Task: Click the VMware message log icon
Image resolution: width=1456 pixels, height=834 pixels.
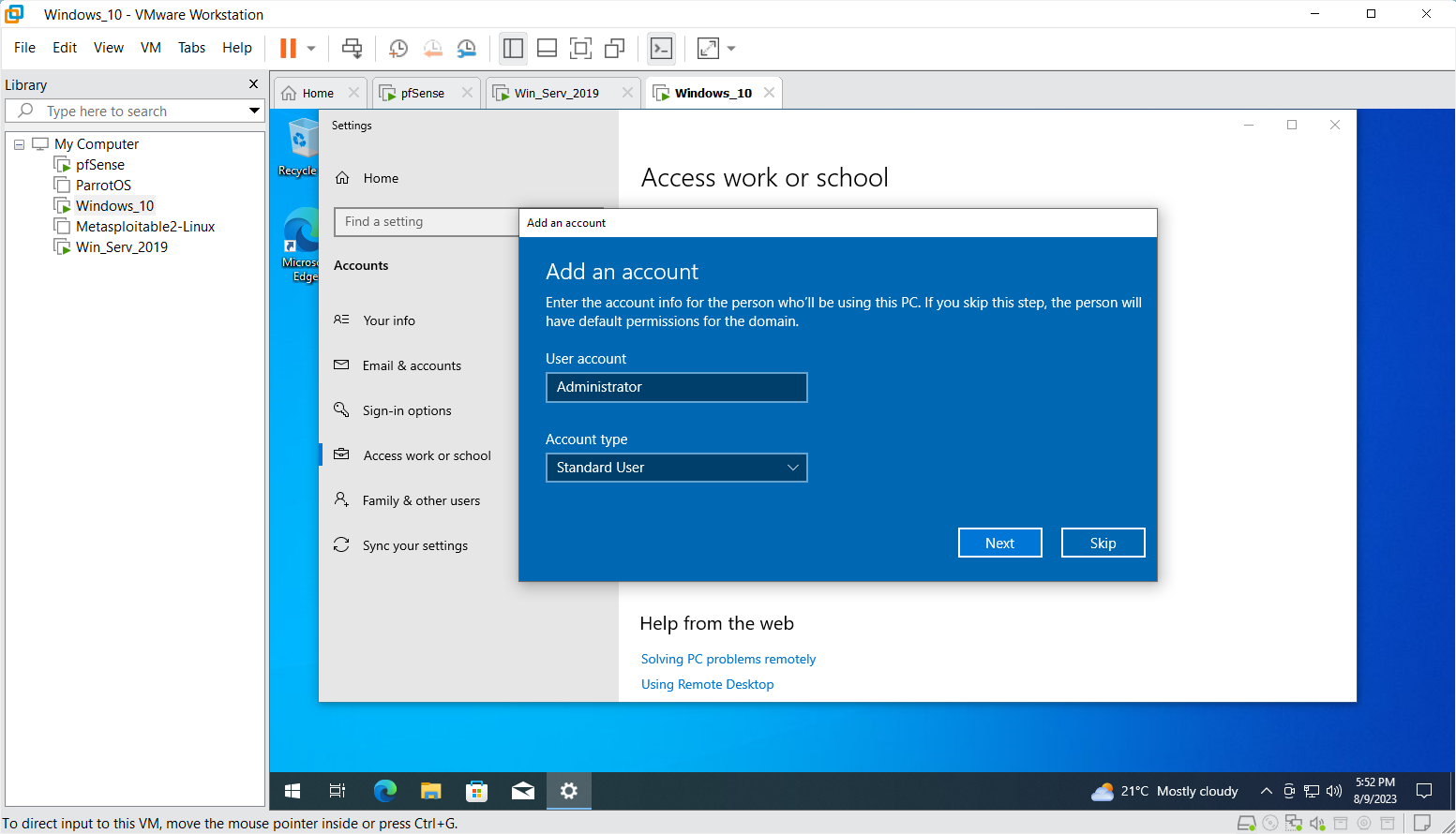Action: point(1422,823)
